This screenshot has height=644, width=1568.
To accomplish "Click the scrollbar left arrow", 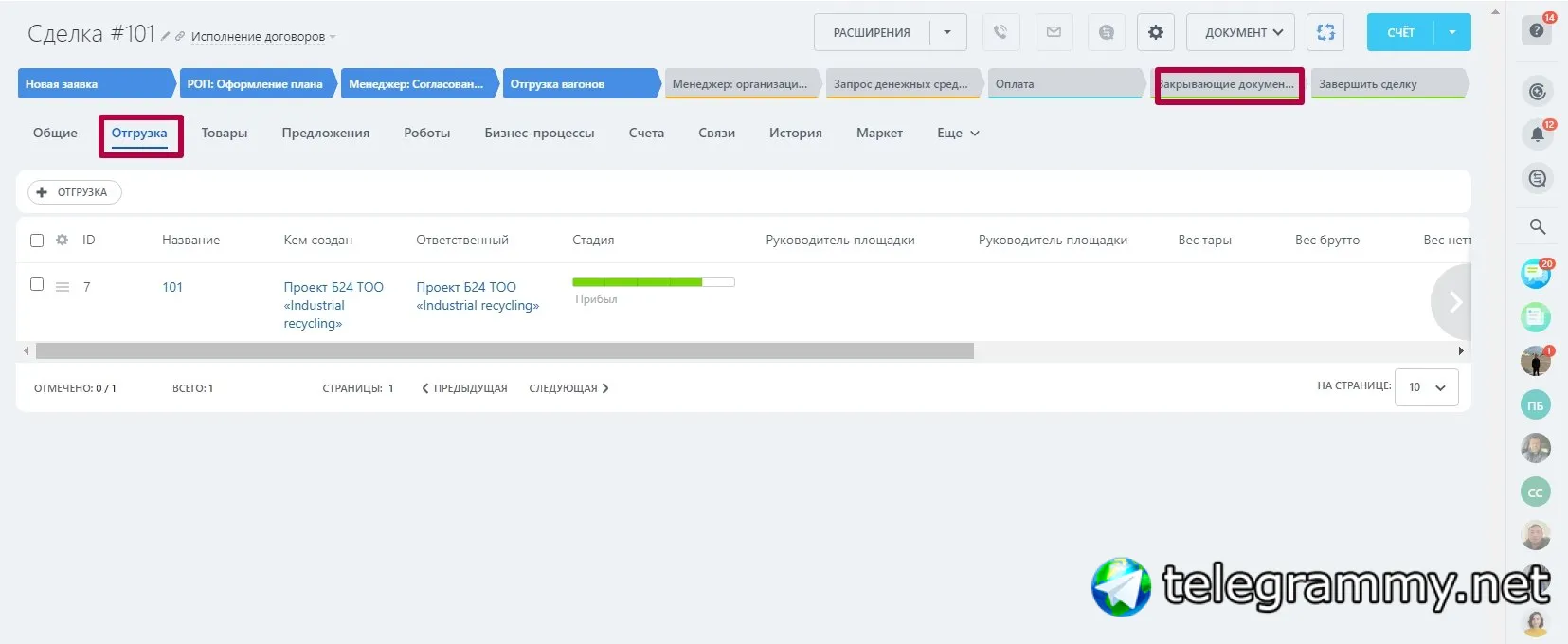I will pyautogui.click(x=27, y=350).
